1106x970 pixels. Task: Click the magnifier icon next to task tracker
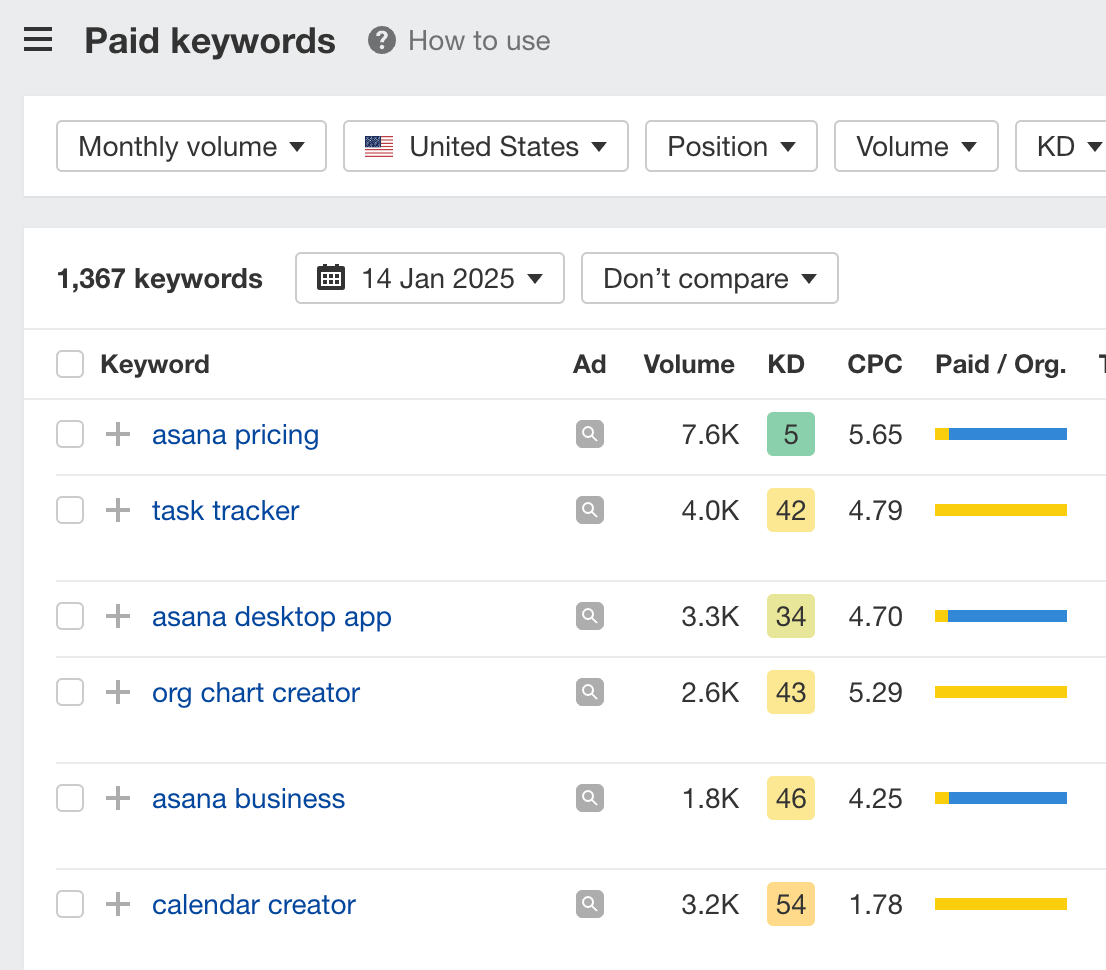[589, 510]
